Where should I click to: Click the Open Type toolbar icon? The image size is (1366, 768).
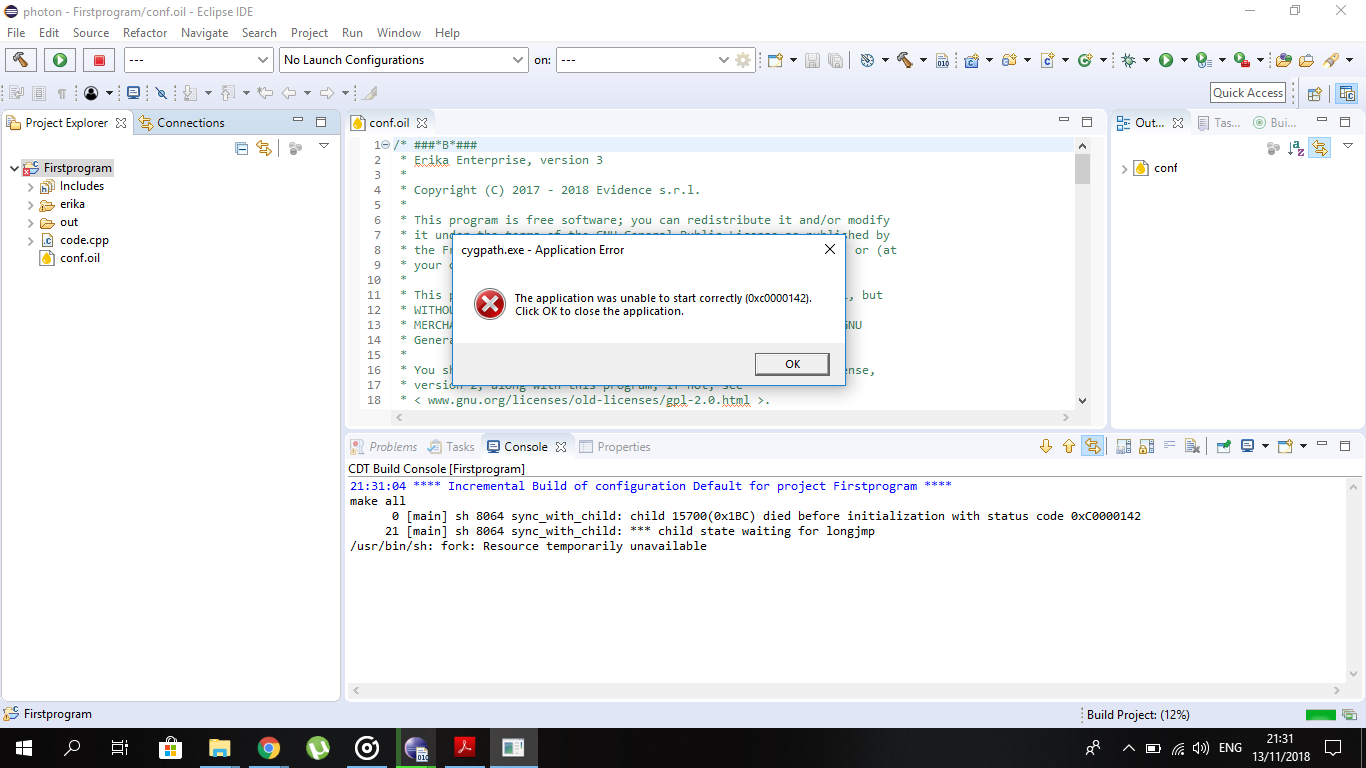[1283, 60]
